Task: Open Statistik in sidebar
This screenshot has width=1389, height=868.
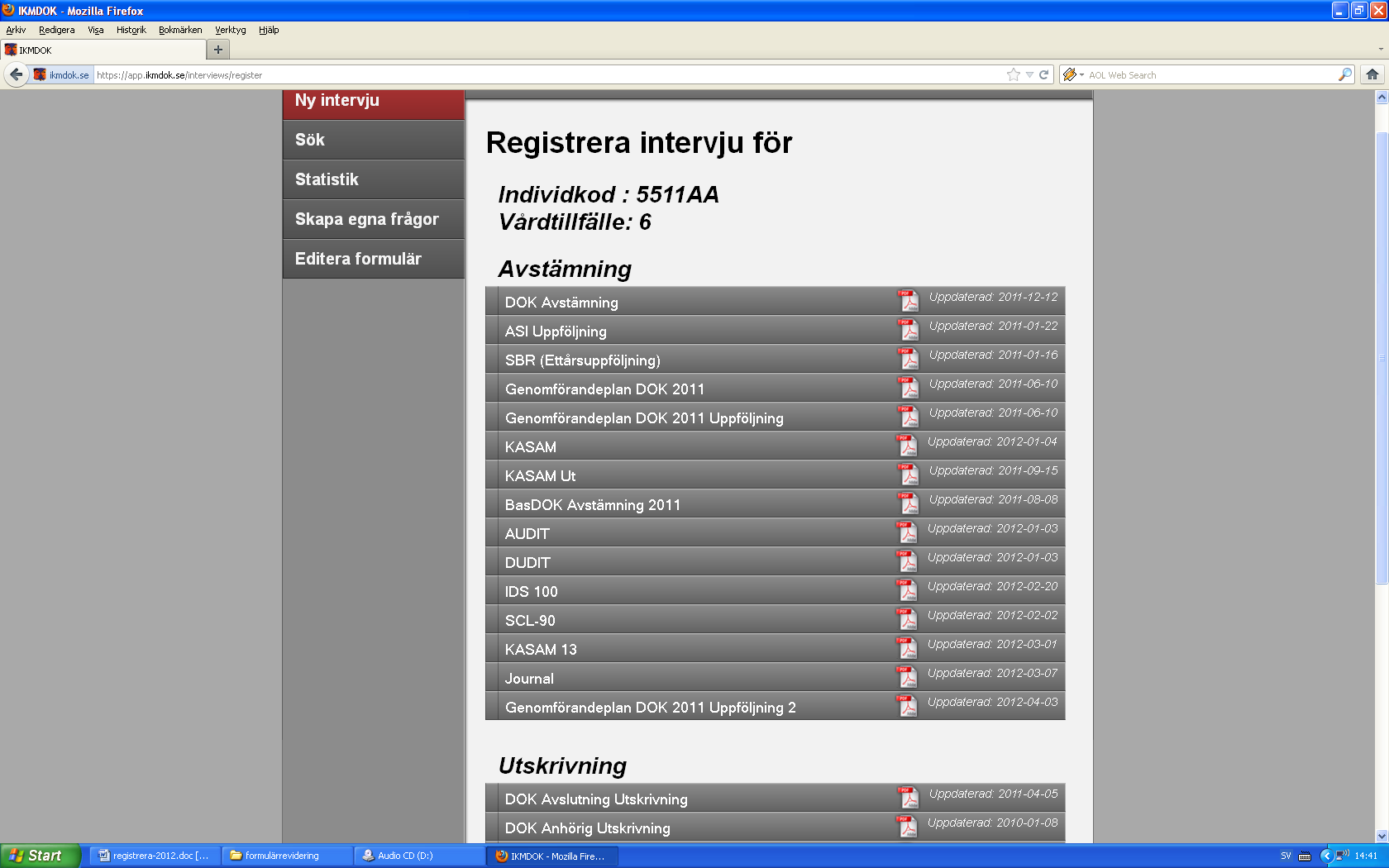Action: pyautogui.click(x=374, y=179)
